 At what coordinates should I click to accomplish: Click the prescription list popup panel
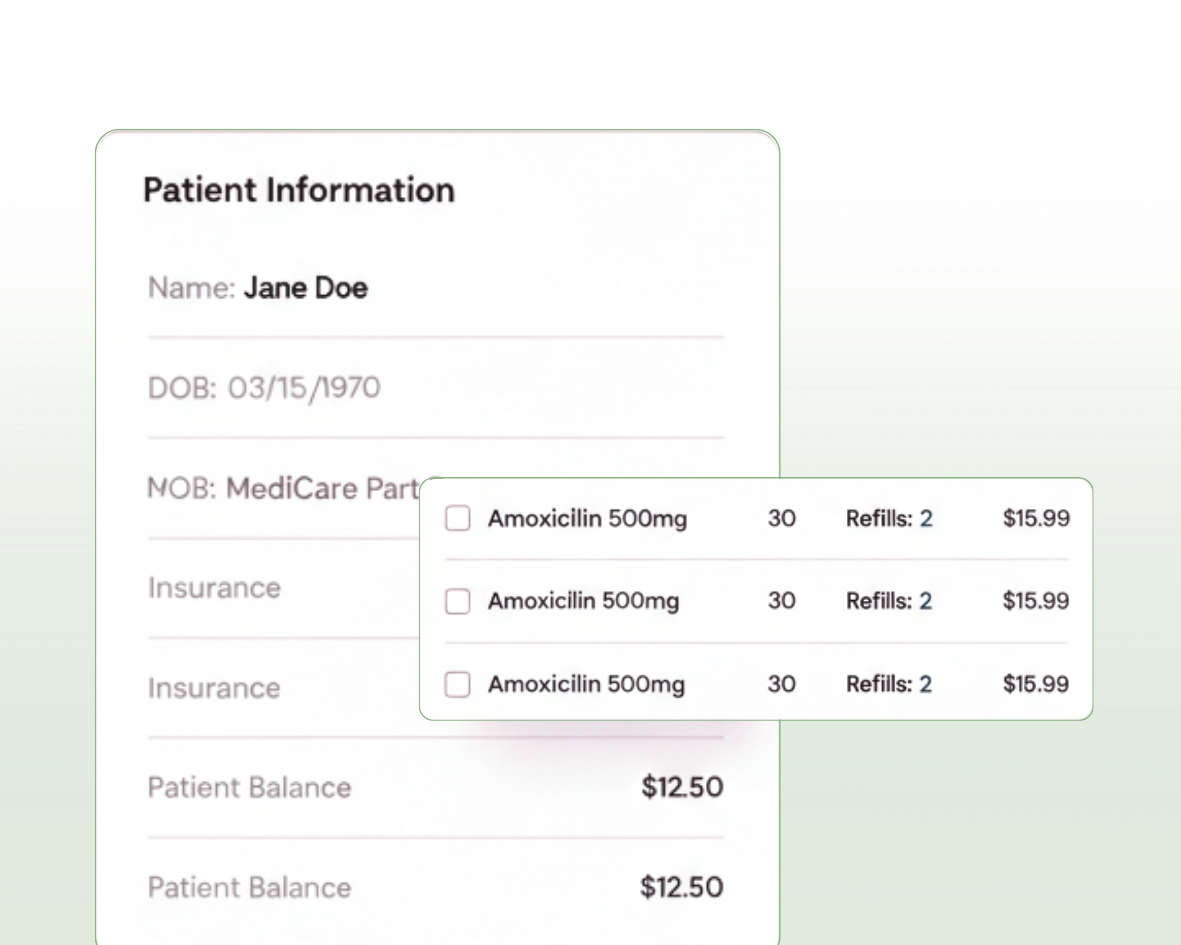(x=756, y=598)
